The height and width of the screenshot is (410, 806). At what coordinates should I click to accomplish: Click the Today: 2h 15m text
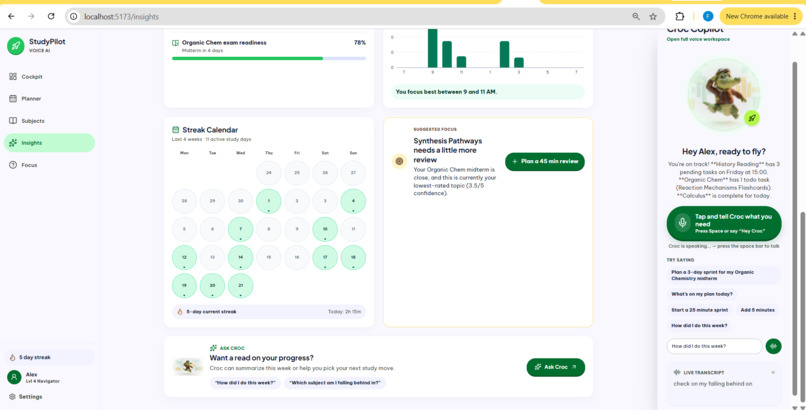[344, 312]
